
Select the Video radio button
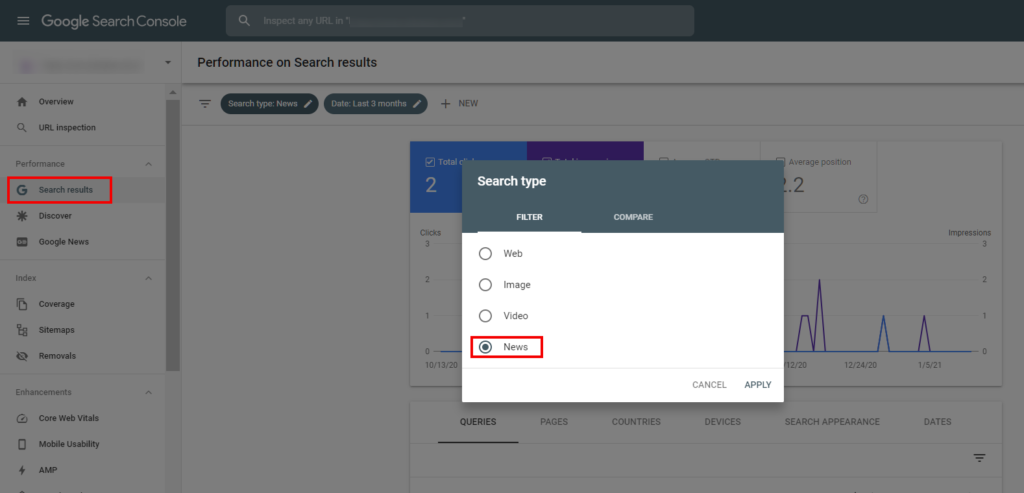[485, 316]
